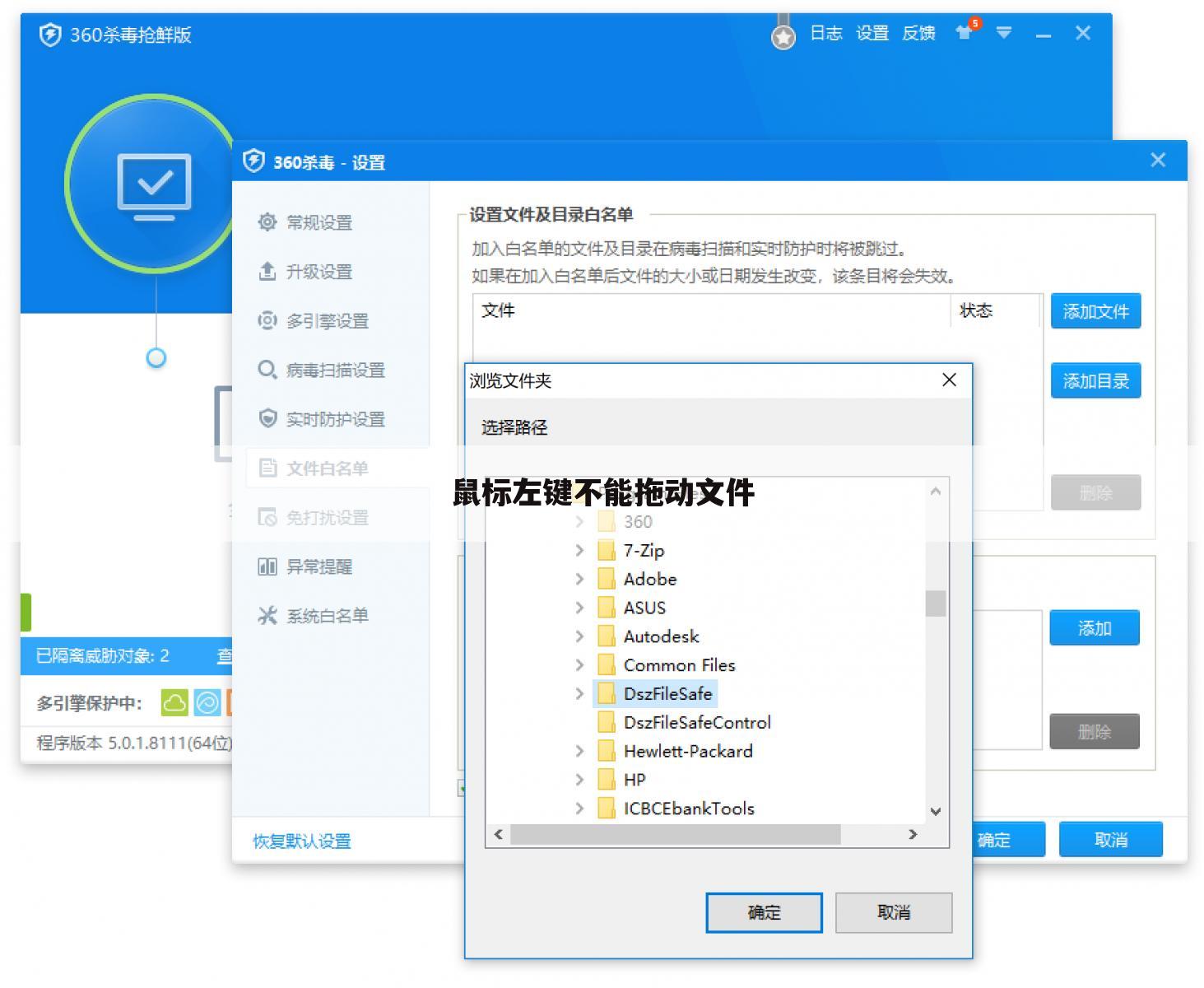This screenshot has width=1204, height=988.
Task: Click 取消 in the folder browse dialog
Action: point(894,912)
